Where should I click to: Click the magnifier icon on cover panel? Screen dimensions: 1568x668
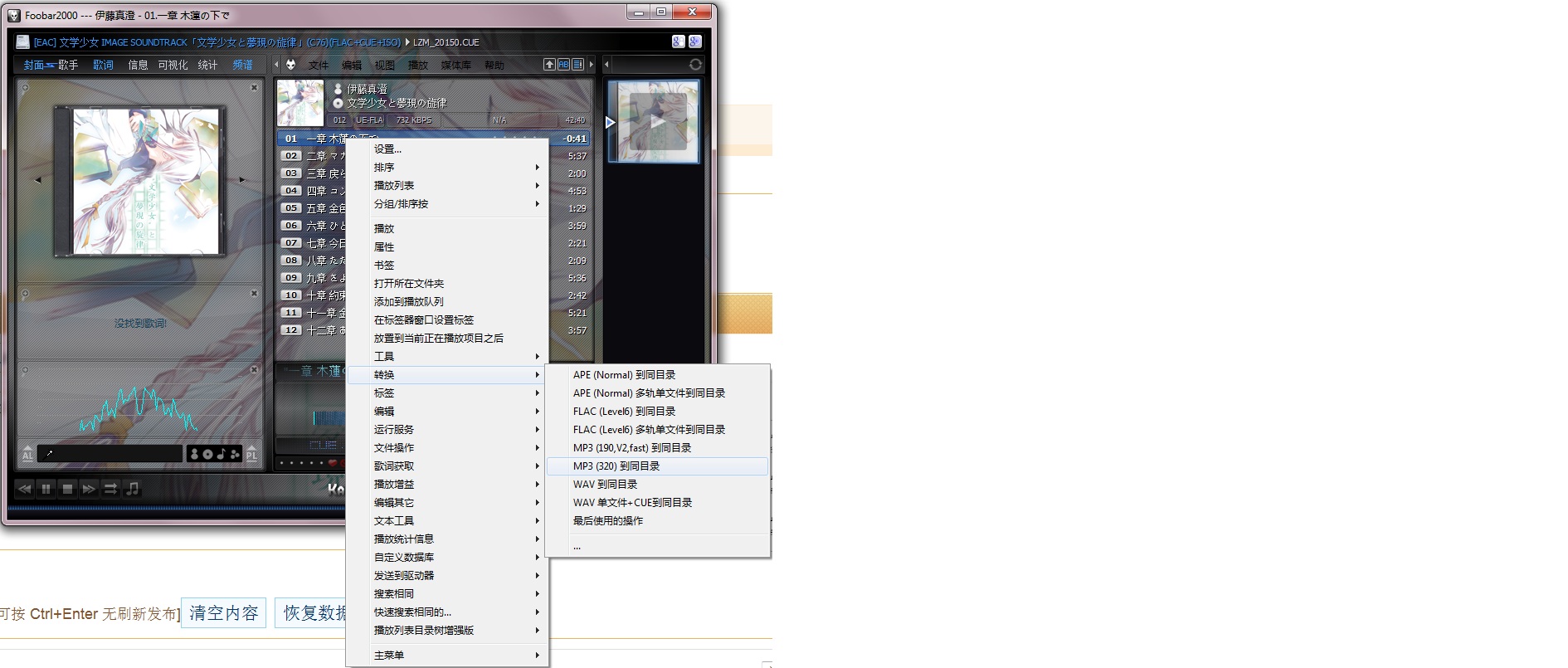pos(25,87)
